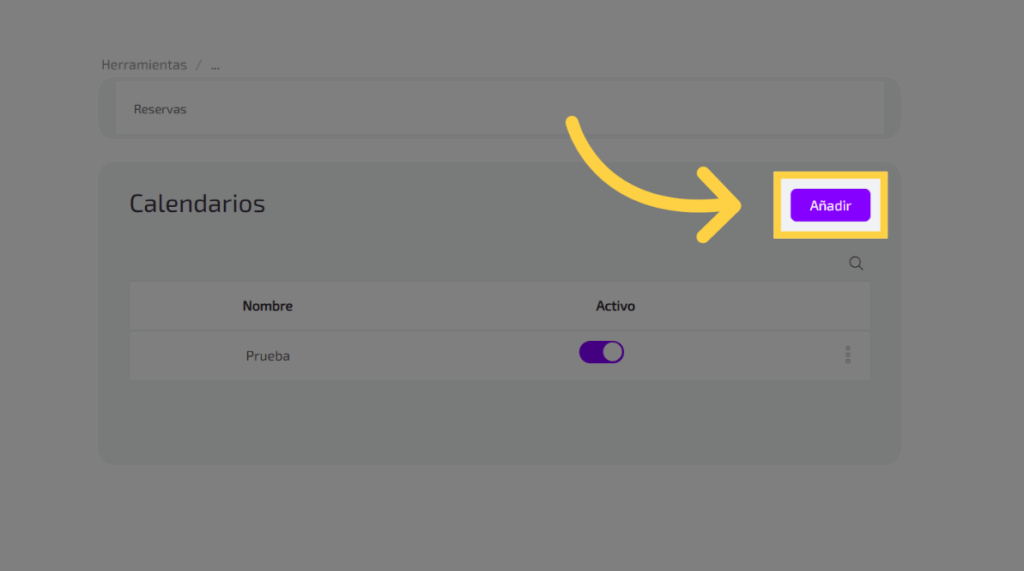Click the purple track of the Activo switch
The image size is (1024, 571).
[x=590, y=352]
